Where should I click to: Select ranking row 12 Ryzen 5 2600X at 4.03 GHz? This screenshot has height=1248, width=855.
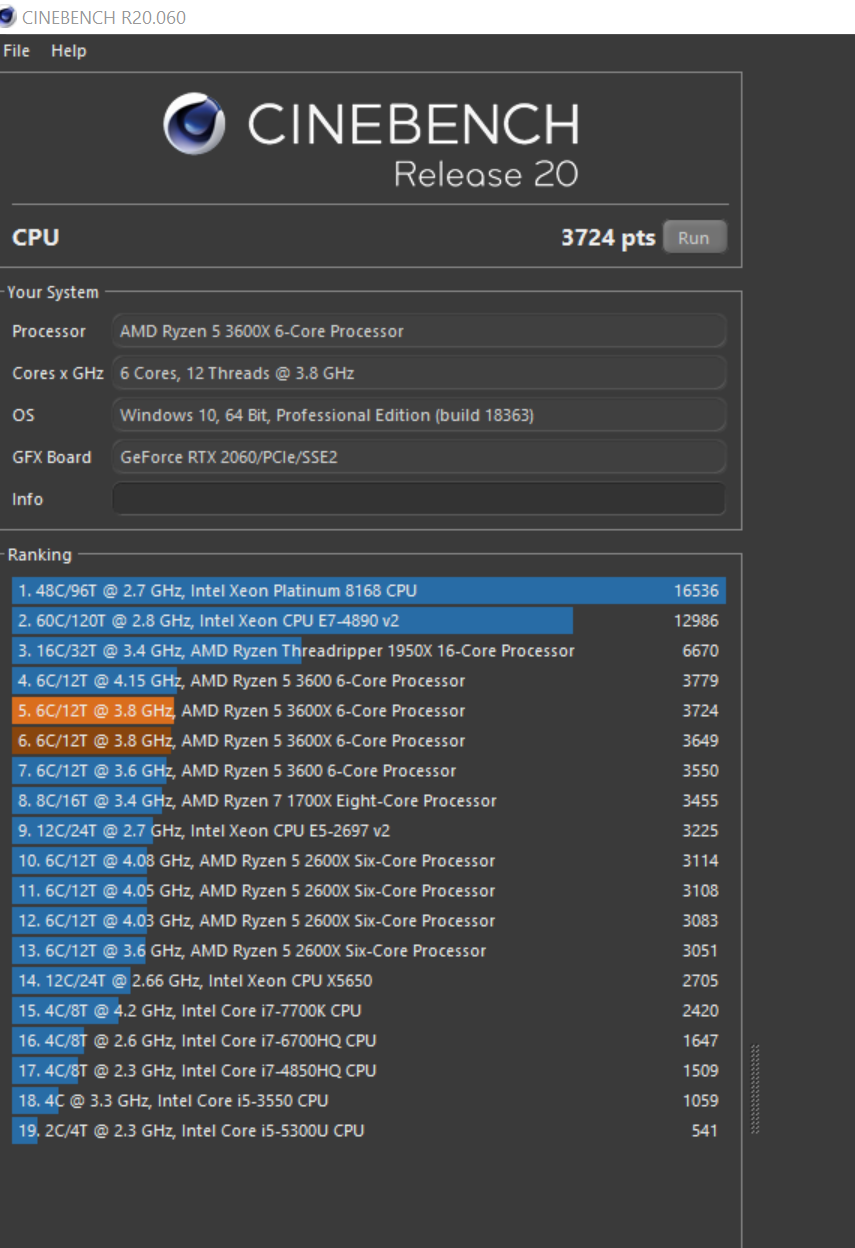[x=369, y=921]
